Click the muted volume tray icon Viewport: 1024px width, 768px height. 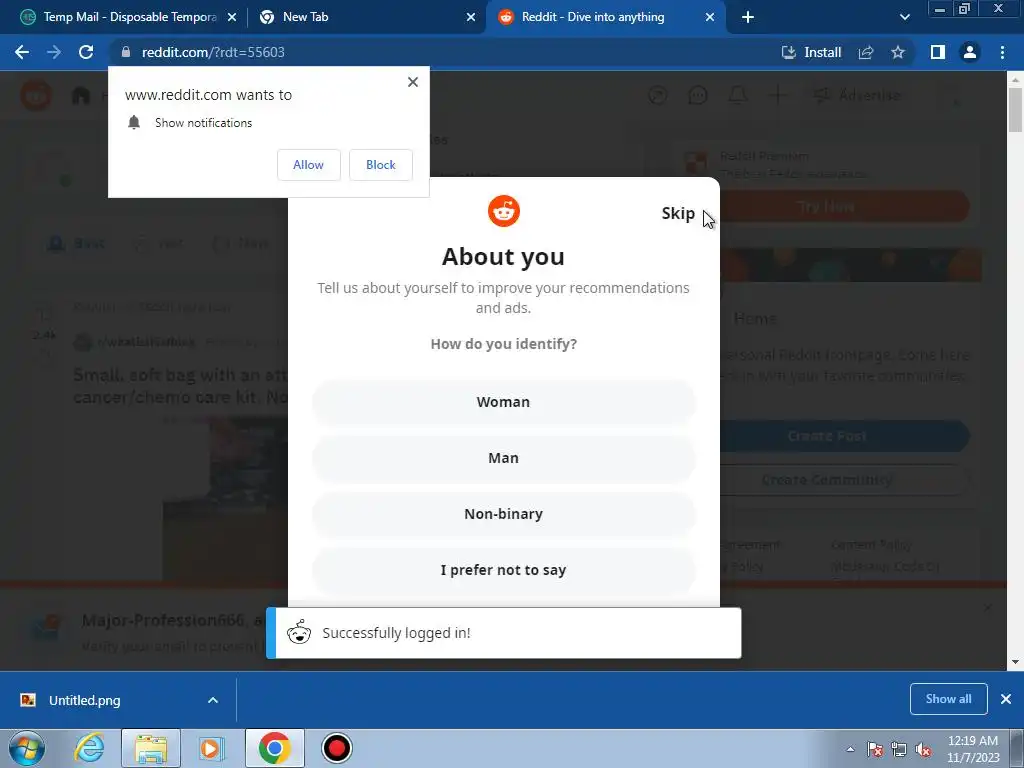click(923, 749)
